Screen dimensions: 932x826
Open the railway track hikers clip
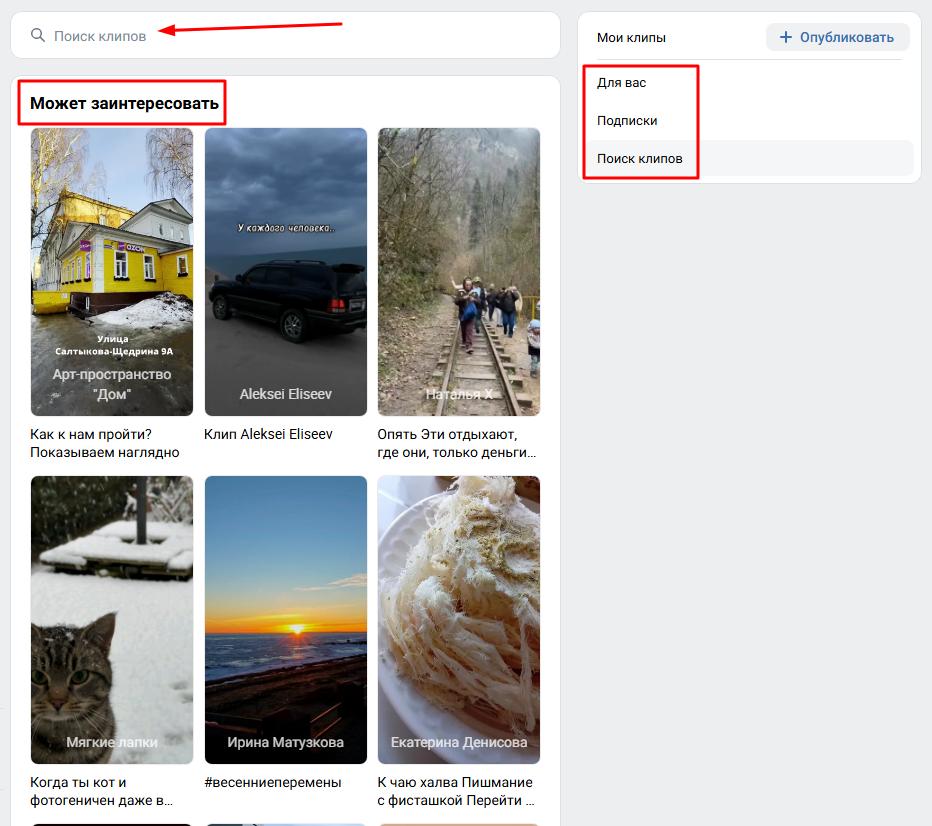pyautogui.click(x=458, y=271)
